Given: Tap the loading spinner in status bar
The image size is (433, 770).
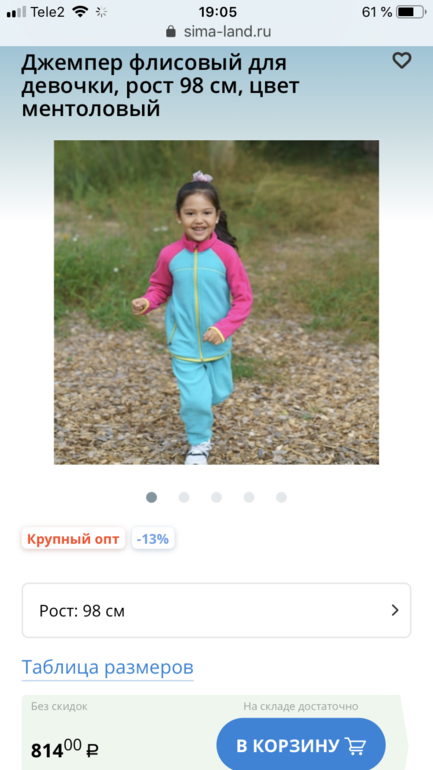Looking at the screenshot, I should (102, 12).
